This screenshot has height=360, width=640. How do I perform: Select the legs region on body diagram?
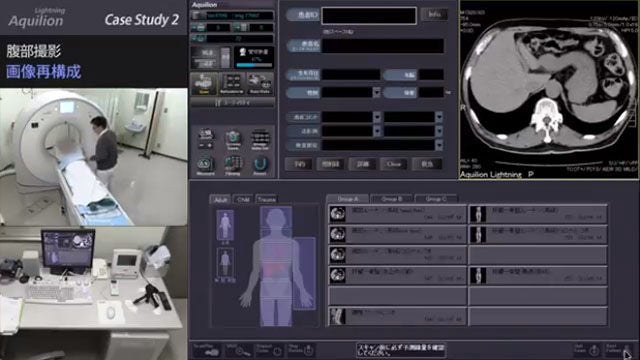pyautogui.click(x=276, y=311)
